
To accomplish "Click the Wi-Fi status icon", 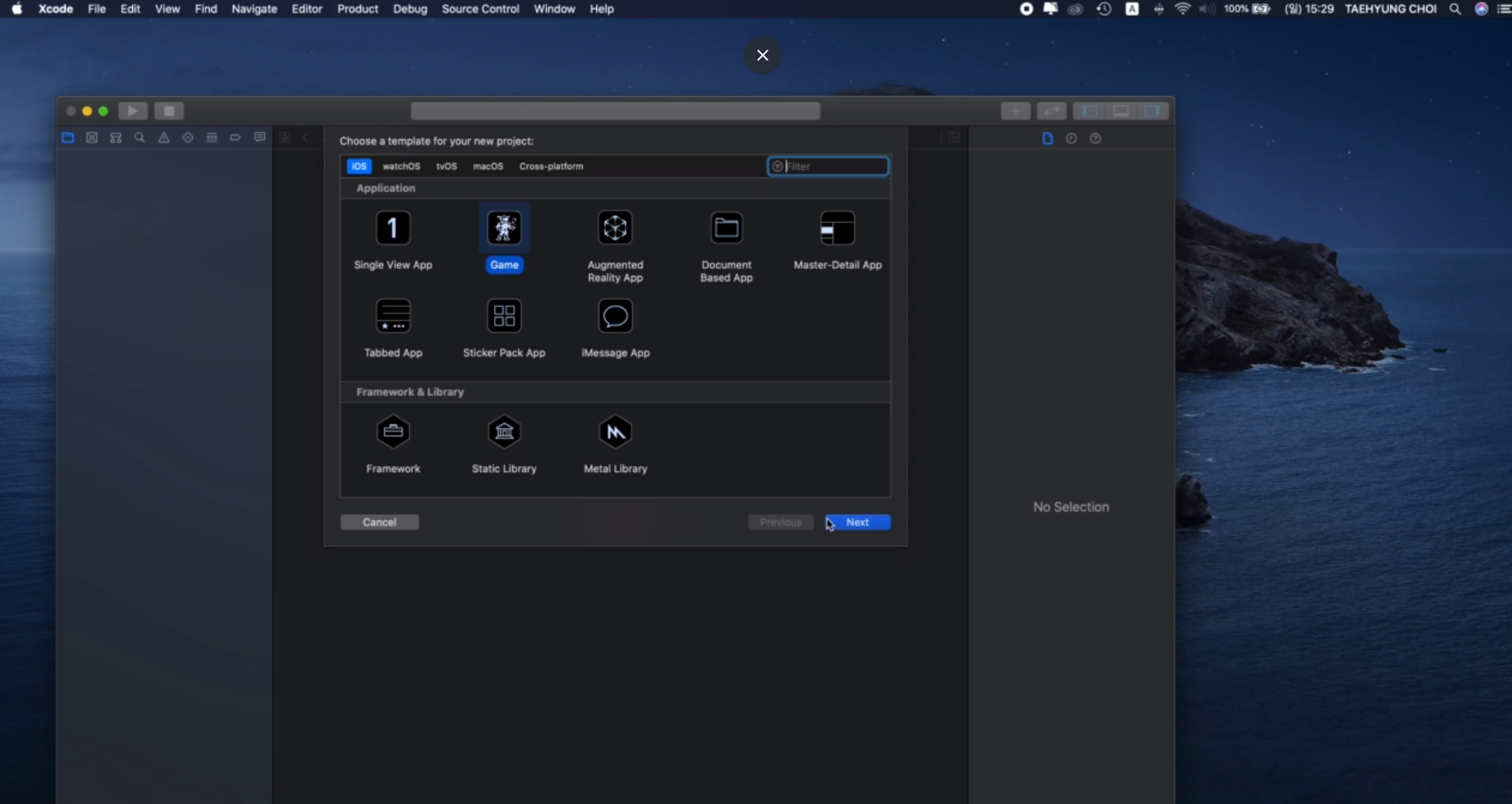I will tap(1182, 9).
